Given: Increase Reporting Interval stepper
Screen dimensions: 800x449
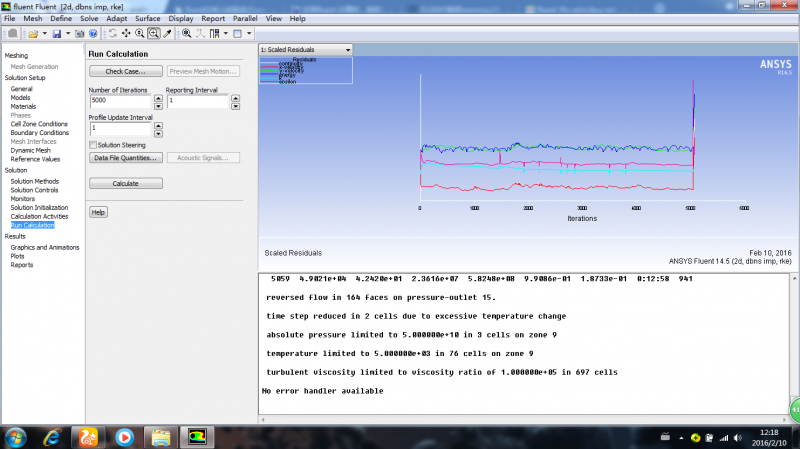Looking at the screenshot, I should (x=235, y=98).
